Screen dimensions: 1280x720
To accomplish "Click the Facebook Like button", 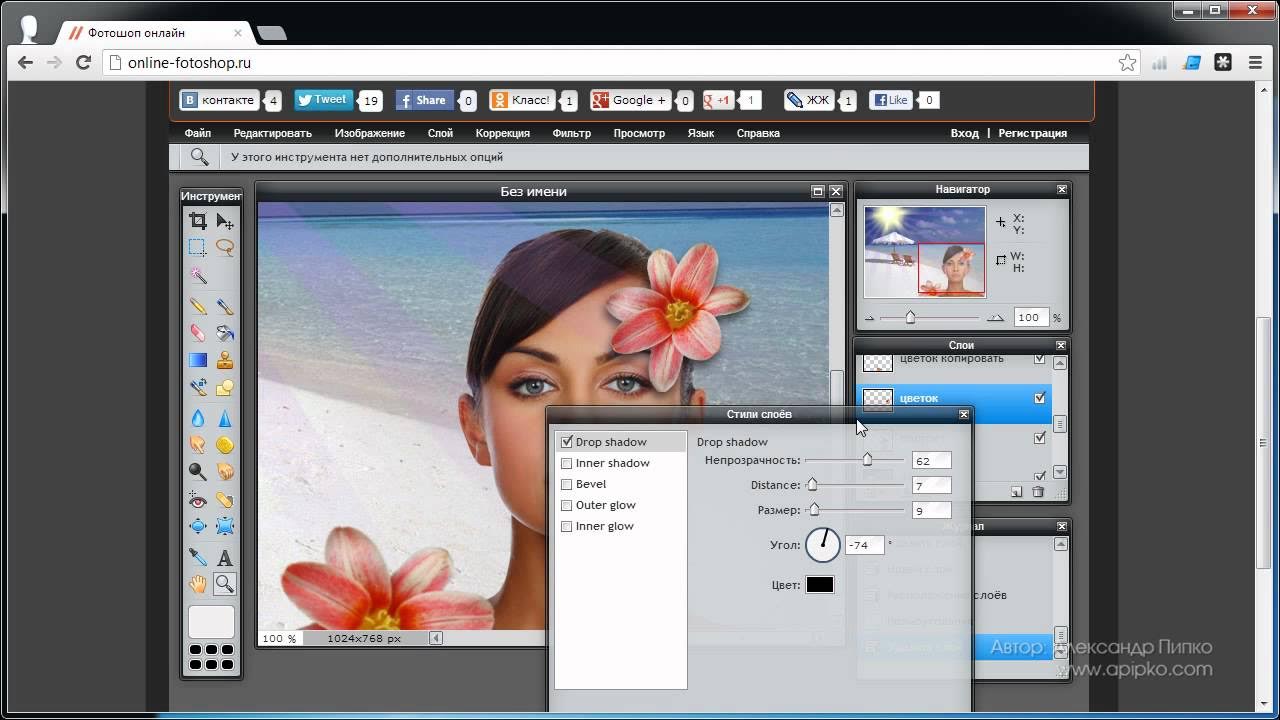I will (x=891, y=100).
